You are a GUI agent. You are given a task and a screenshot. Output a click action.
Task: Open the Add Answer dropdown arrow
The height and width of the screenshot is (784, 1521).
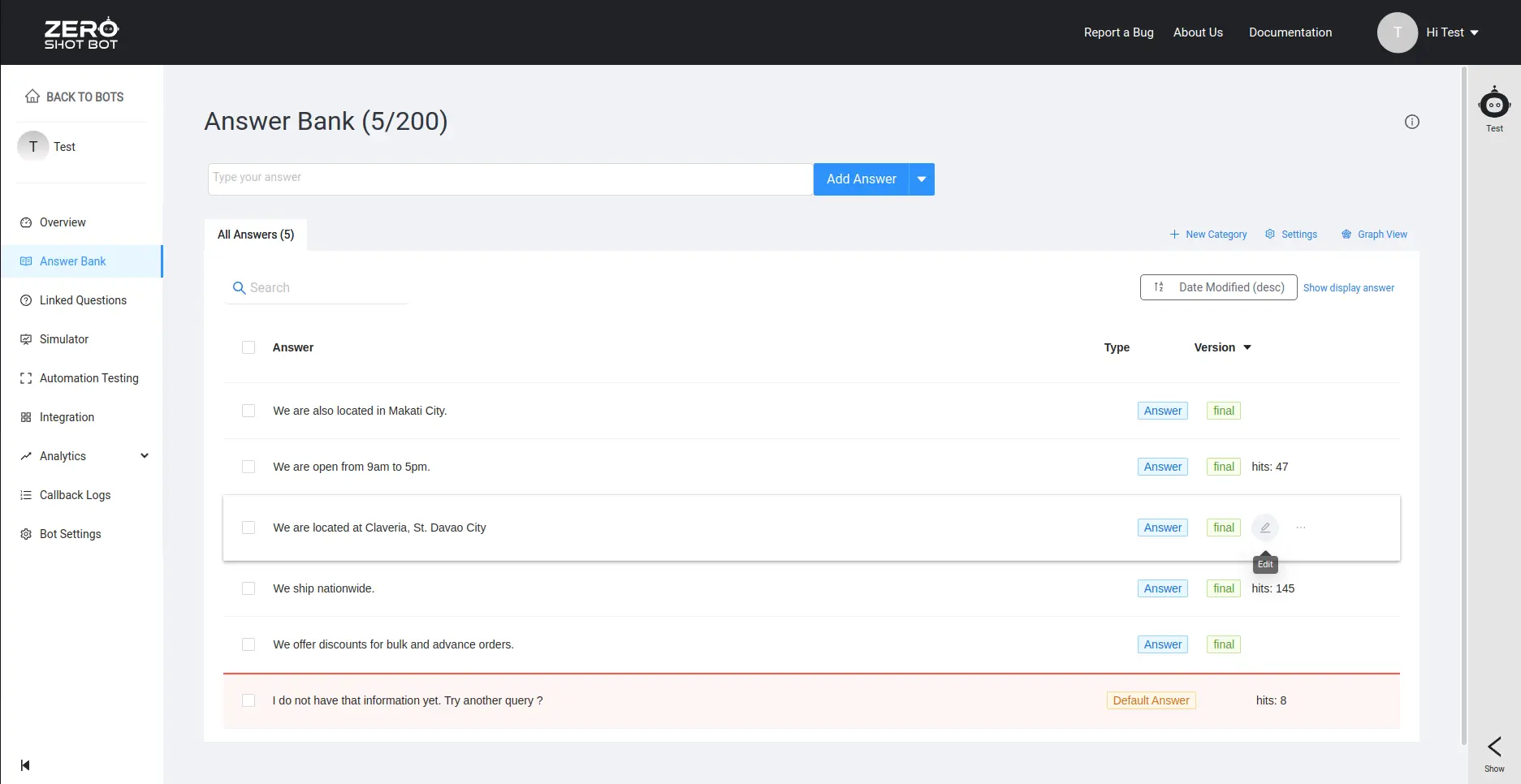point(922,179)
